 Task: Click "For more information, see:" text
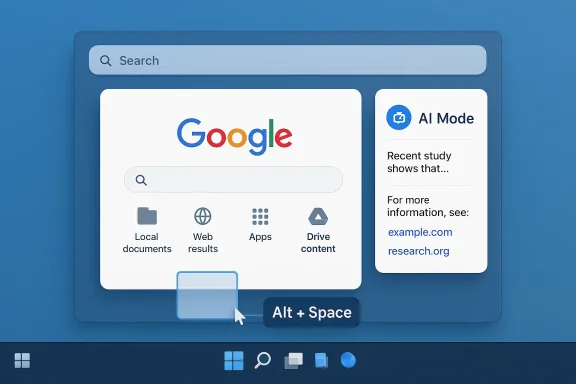tap(428, 206)
